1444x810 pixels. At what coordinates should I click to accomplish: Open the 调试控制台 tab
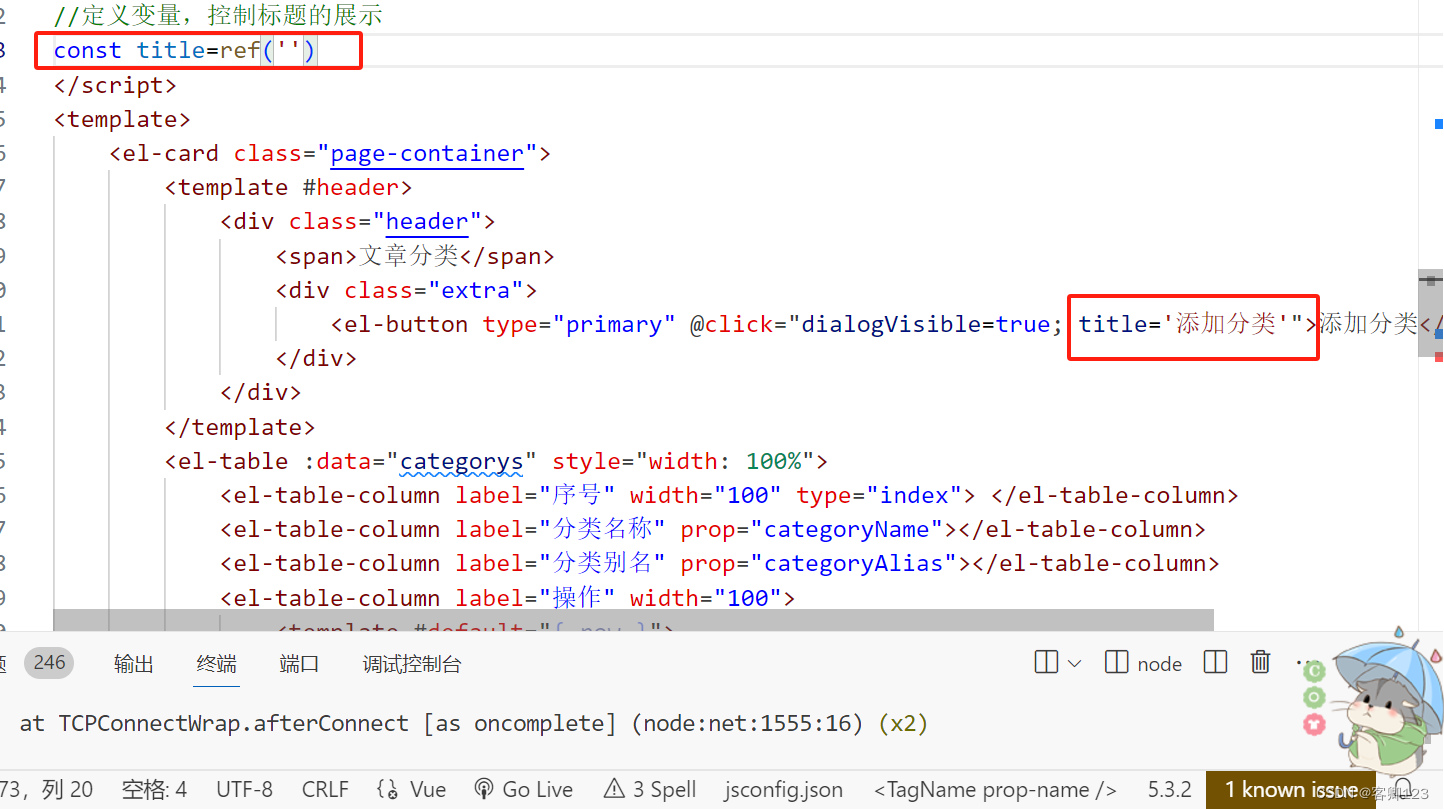click(412, 664)
